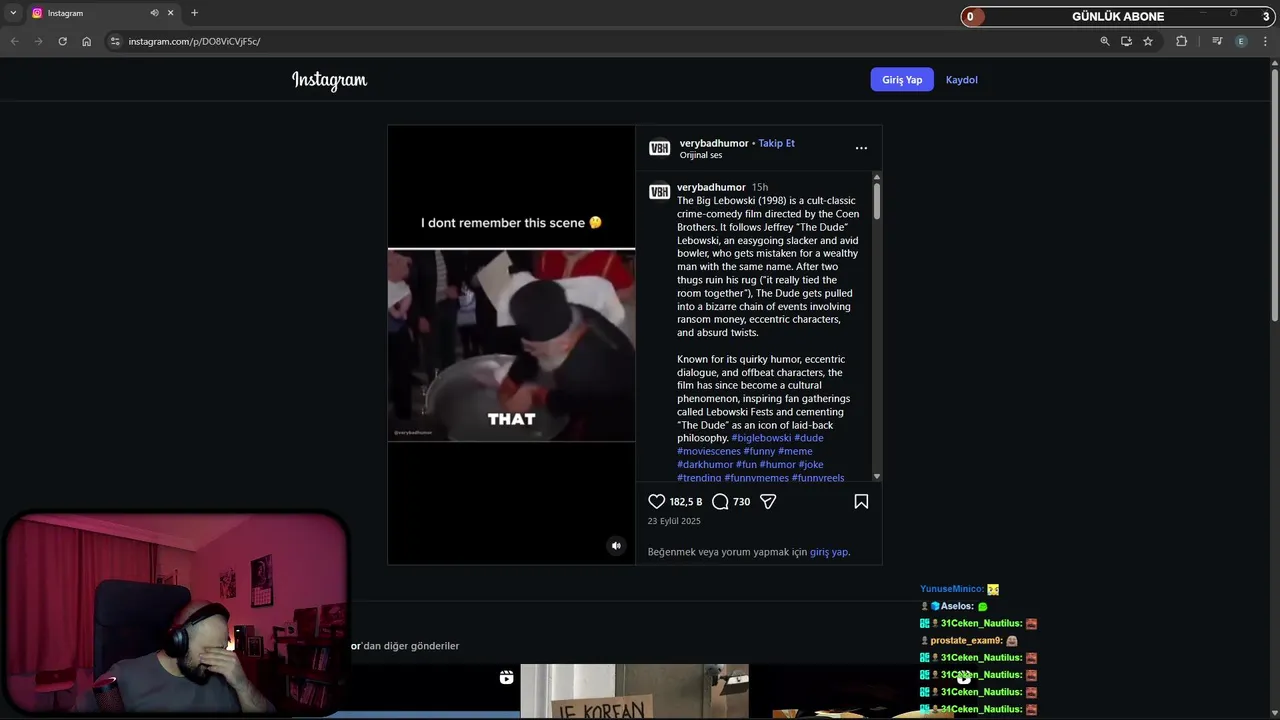Go back with browser back arrow

click(x=14, y=41)
